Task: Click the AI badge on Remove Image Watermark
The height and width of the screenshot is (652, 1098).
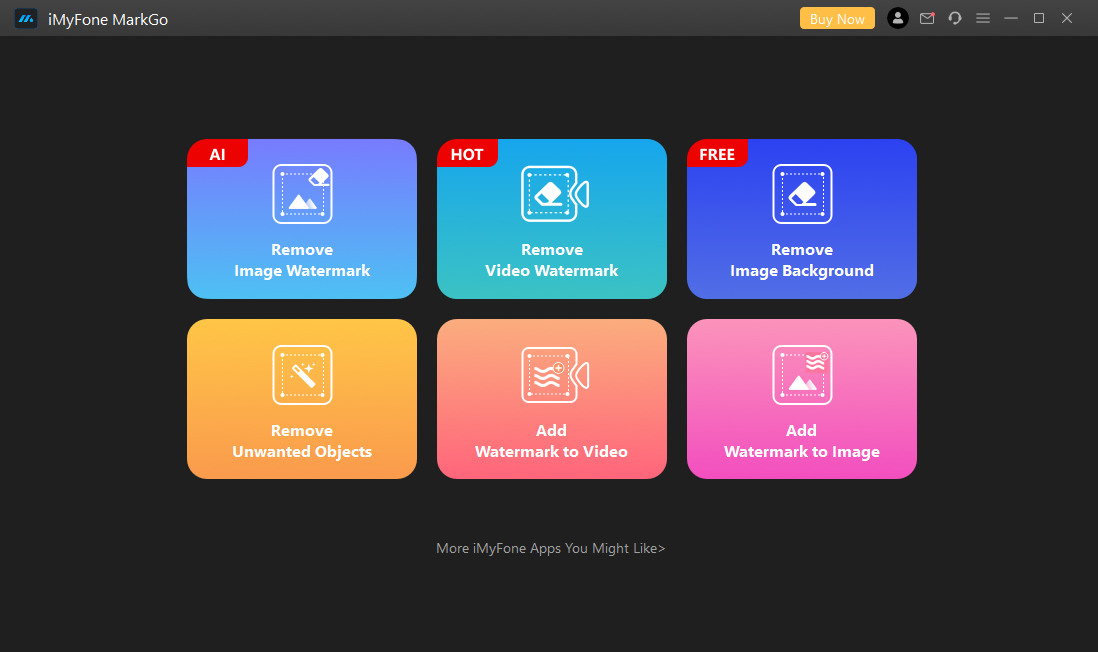Action: (x=217, y=153)
